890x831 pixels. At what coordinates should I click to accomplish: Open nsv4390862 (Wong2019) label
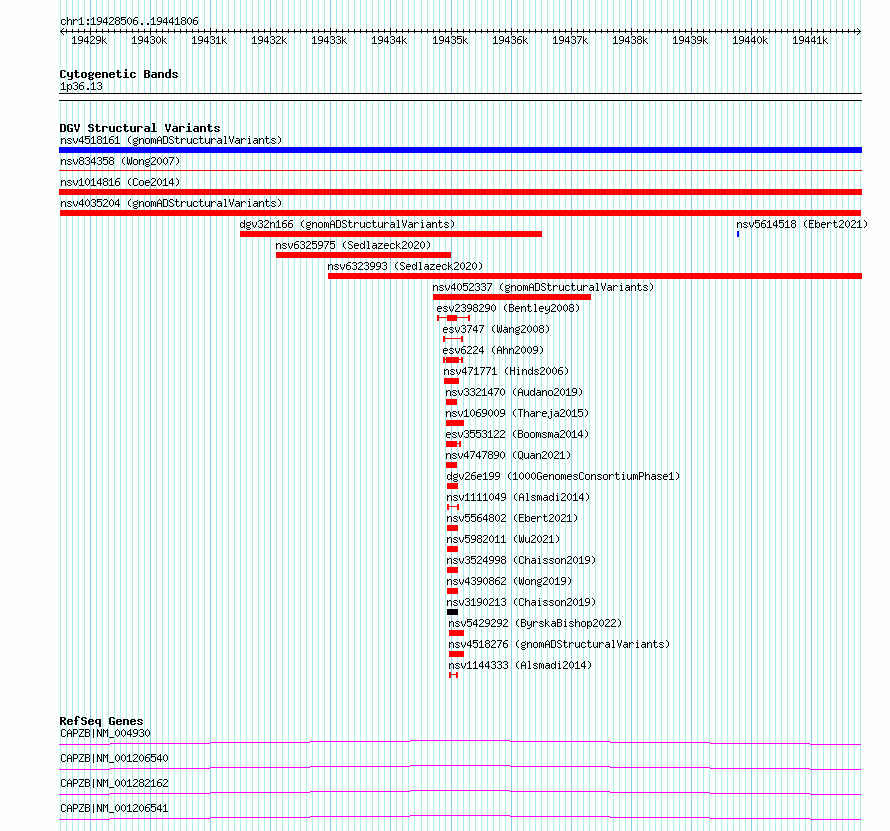[x=509, y=581]
